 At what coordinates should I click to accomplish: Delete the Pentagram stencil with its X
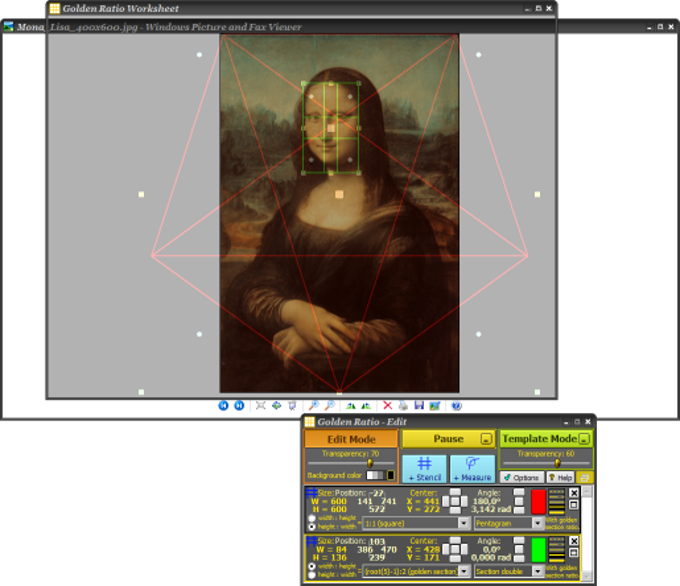click(x=573, y=493)
